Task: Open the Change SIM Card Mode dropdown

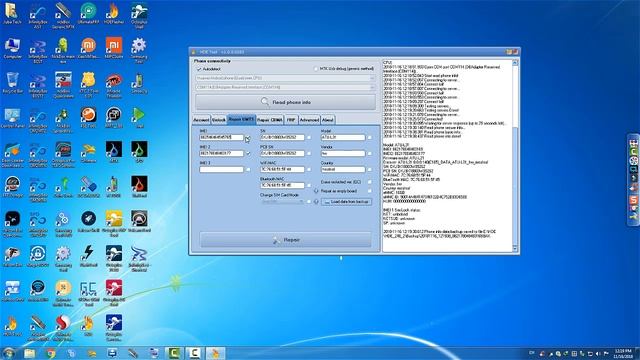Action: pyautogui.click(x=282, y=202)
